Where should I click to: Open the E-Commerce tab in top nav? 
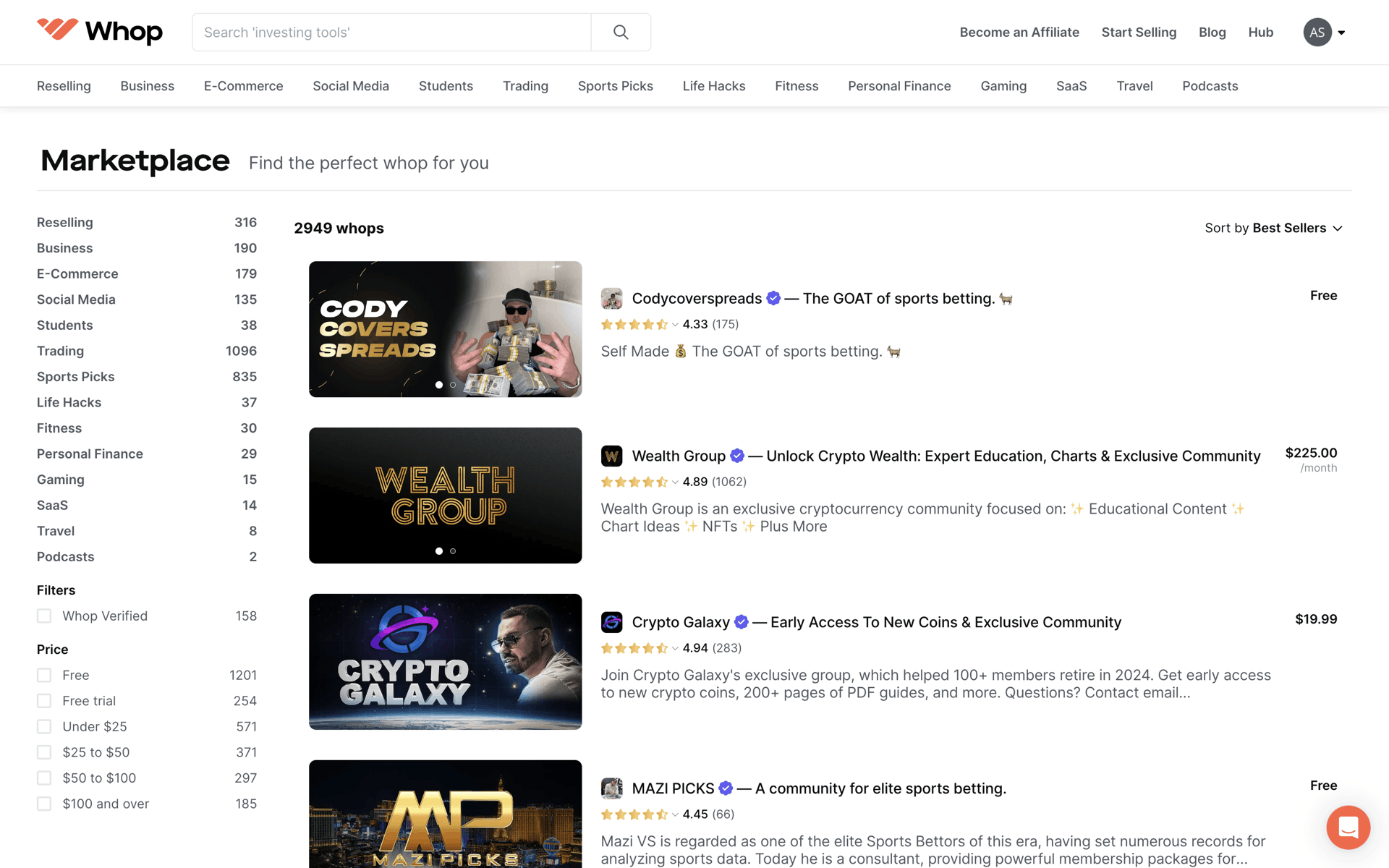(x=243, y=86)
